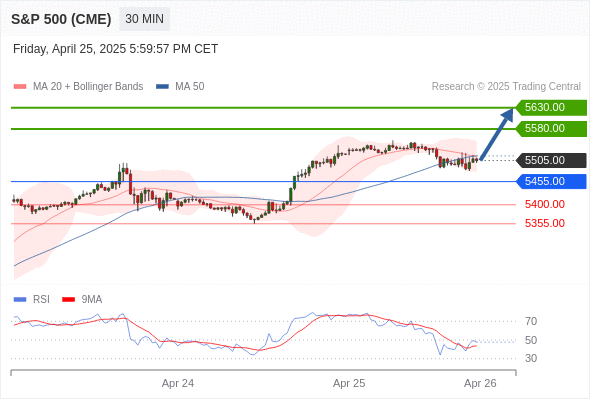The width and height of the screenshot is (590, 400).
Task: Click the Research © 2025 Trading Central credit
Action: [x=506, y=87]
